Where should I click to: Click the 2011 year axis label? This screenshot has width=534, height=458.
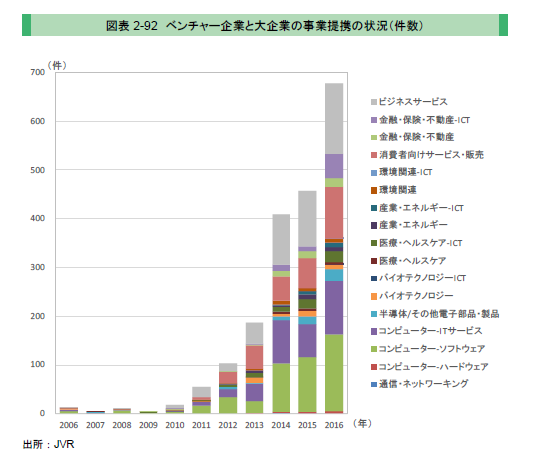pyautogui.click(x=201, y=425)
